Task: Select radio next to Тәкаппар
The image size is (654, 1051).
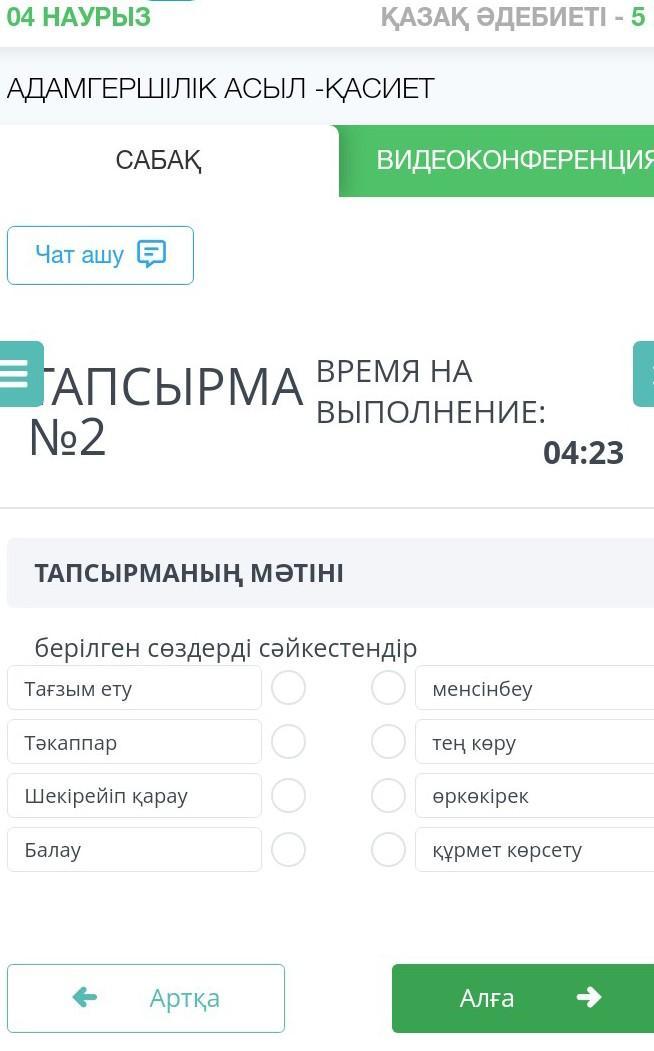Action: [288, 742]
